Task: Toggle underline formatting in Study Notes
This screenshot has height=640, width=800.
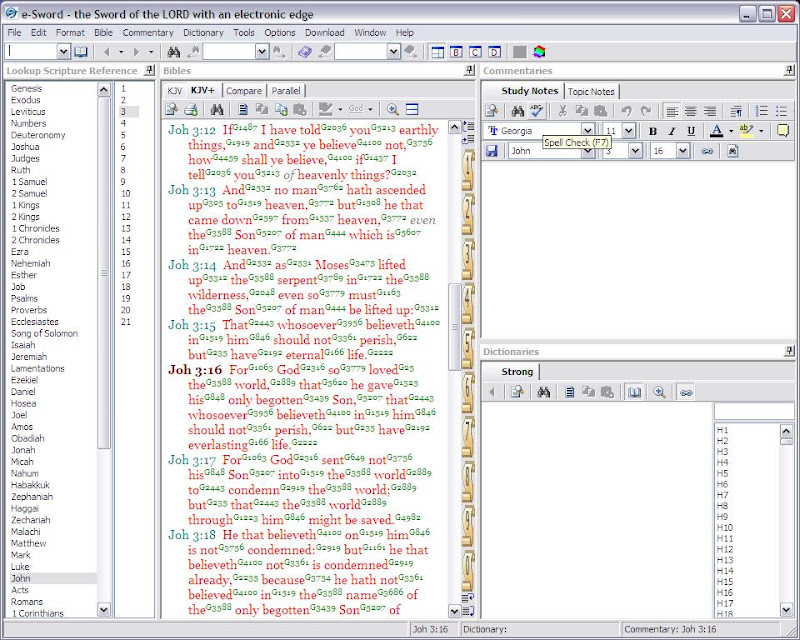Action: pyautogui.click(x=691, y=131)
